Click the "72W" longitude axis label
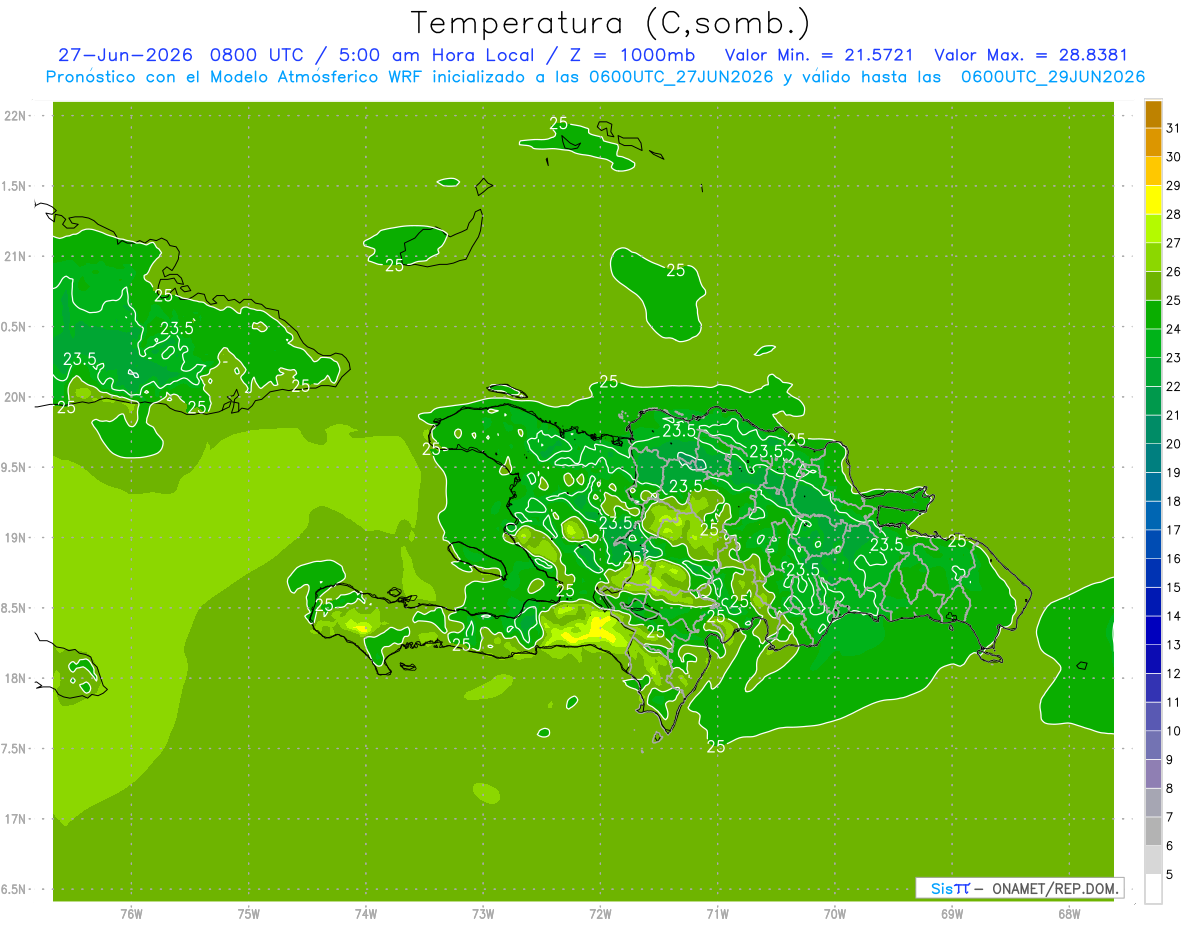1200x927 pixels. point(600,914)
